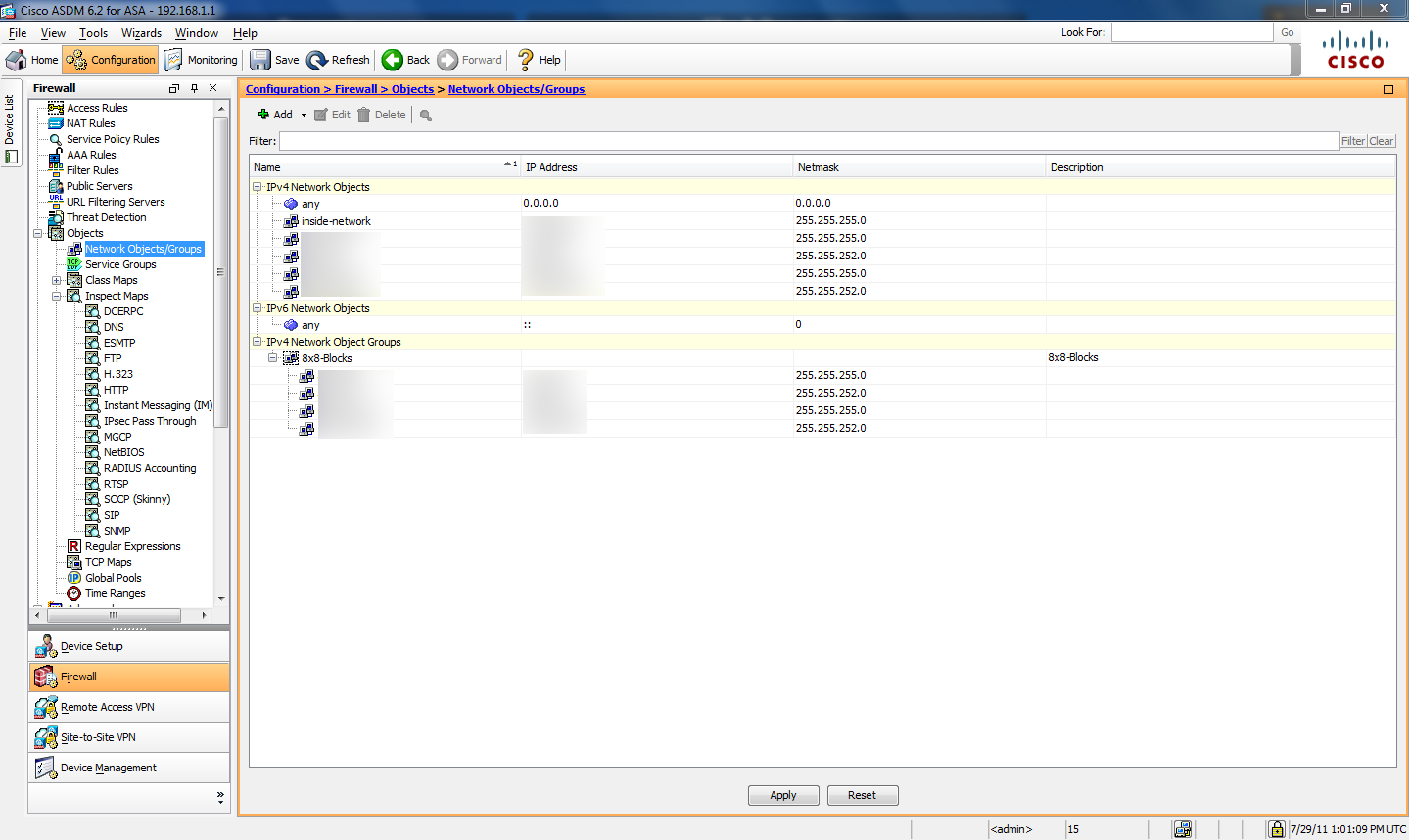This screenshot has height=840, width=1409.
Task: Select Global Pools tree item
Action: (113, 578)
